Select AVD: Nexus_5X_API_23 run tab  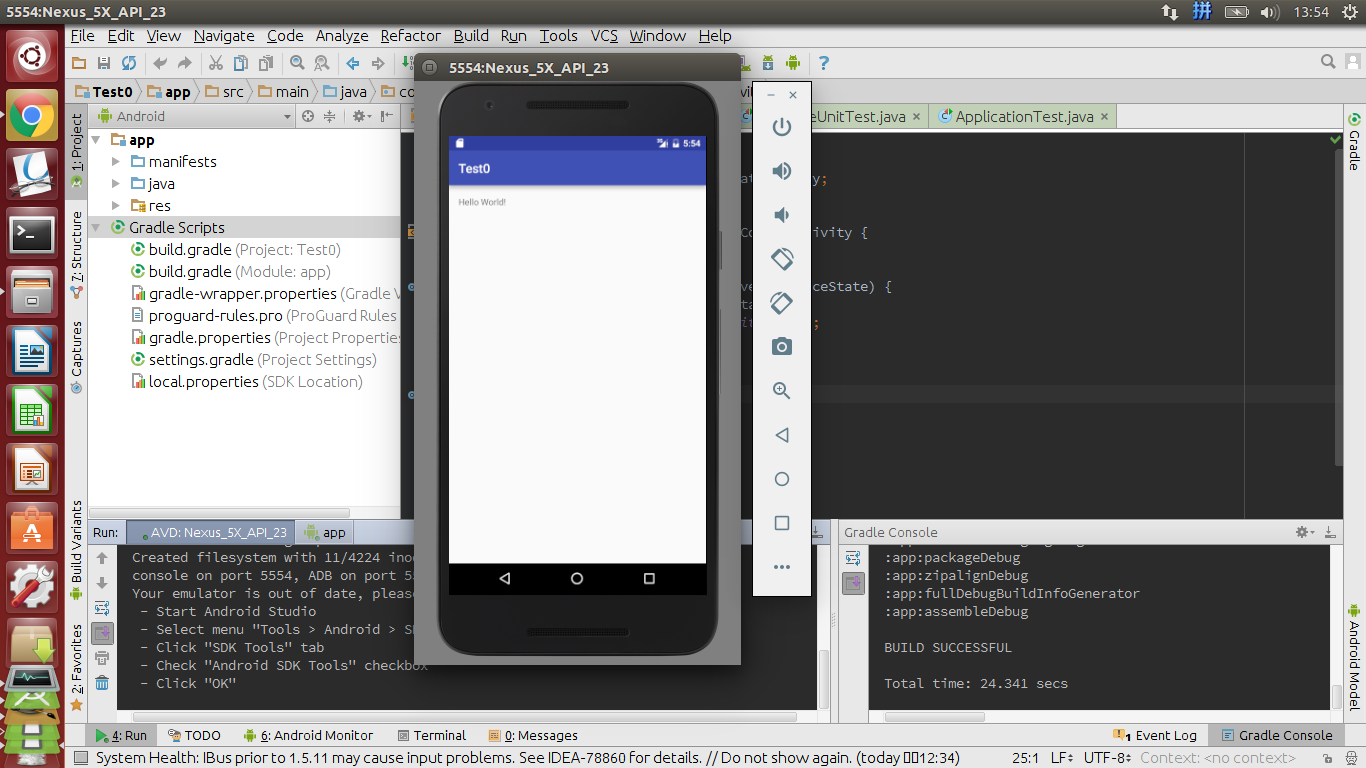(x=213, y=533)
